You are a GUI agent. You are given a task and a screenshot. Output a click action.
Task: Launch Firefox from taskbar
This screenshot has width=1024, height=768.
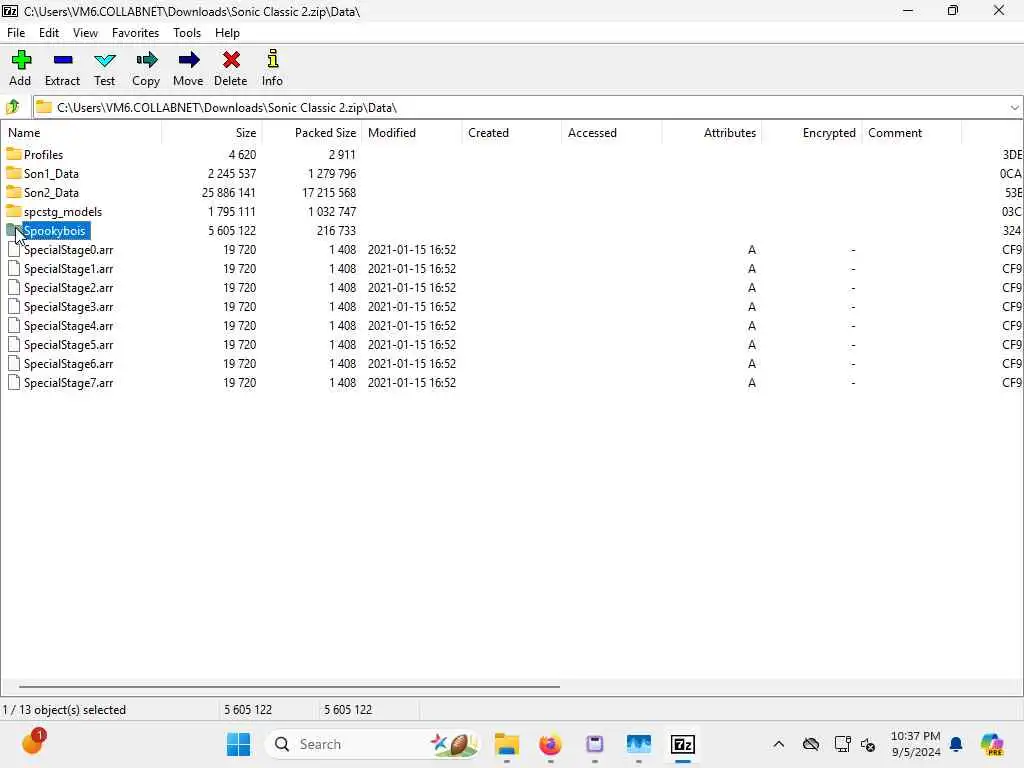(x=551, y=744)
